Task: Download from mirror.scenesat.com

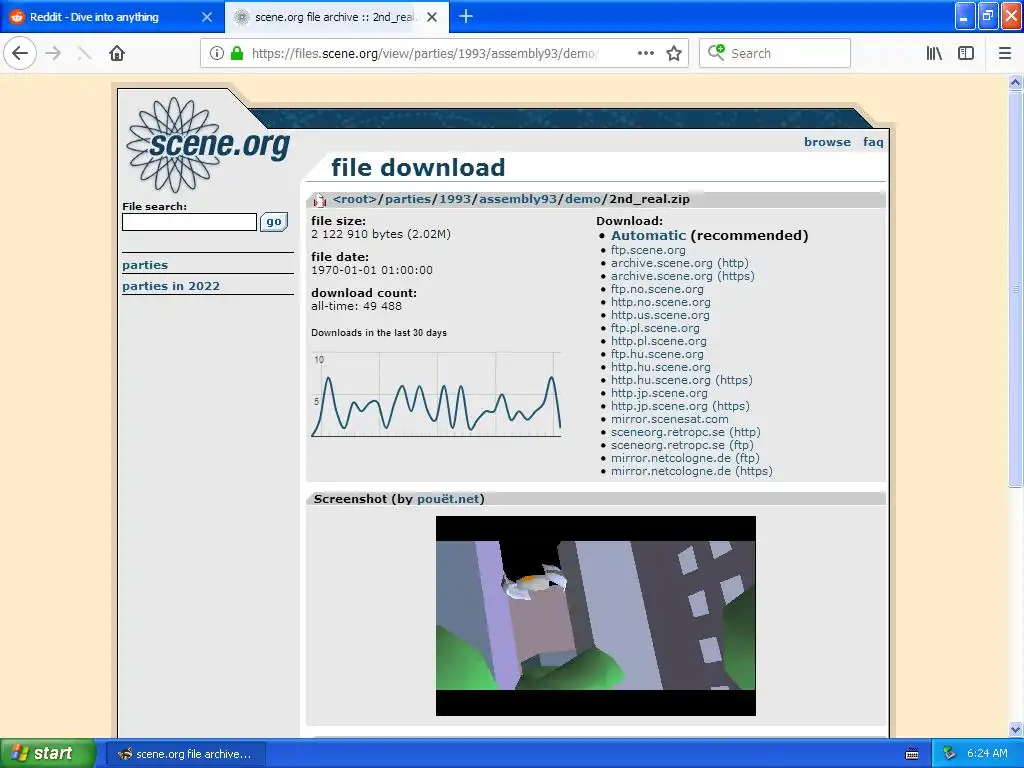Action: pyautogui.click(x=669, y=419)
